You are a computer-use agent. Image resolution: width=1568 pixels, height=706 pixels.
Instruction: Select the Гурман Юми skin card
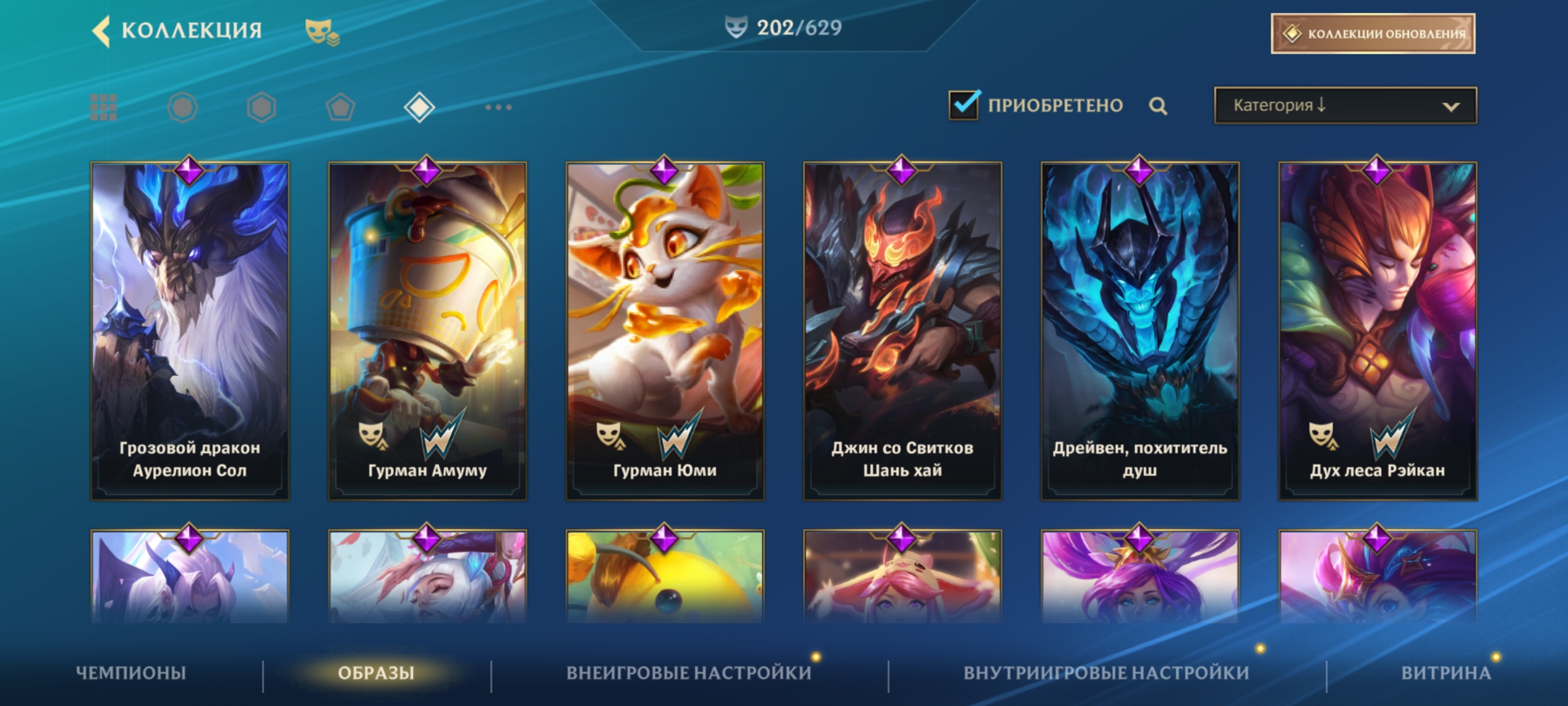[664, 331]
